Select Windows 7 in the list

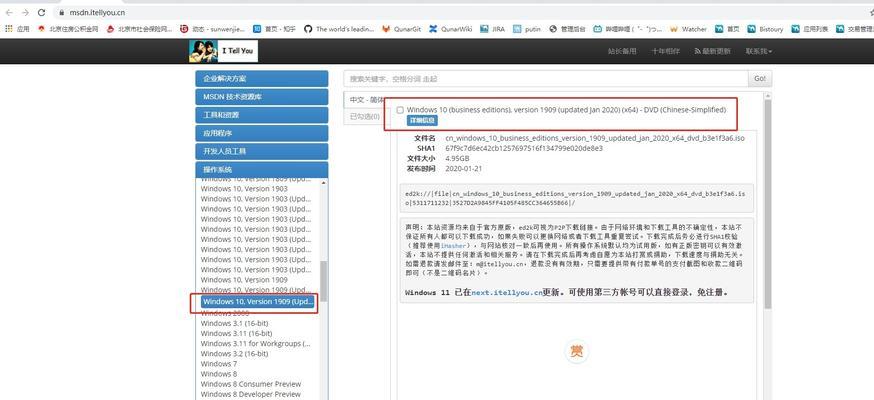218,363
